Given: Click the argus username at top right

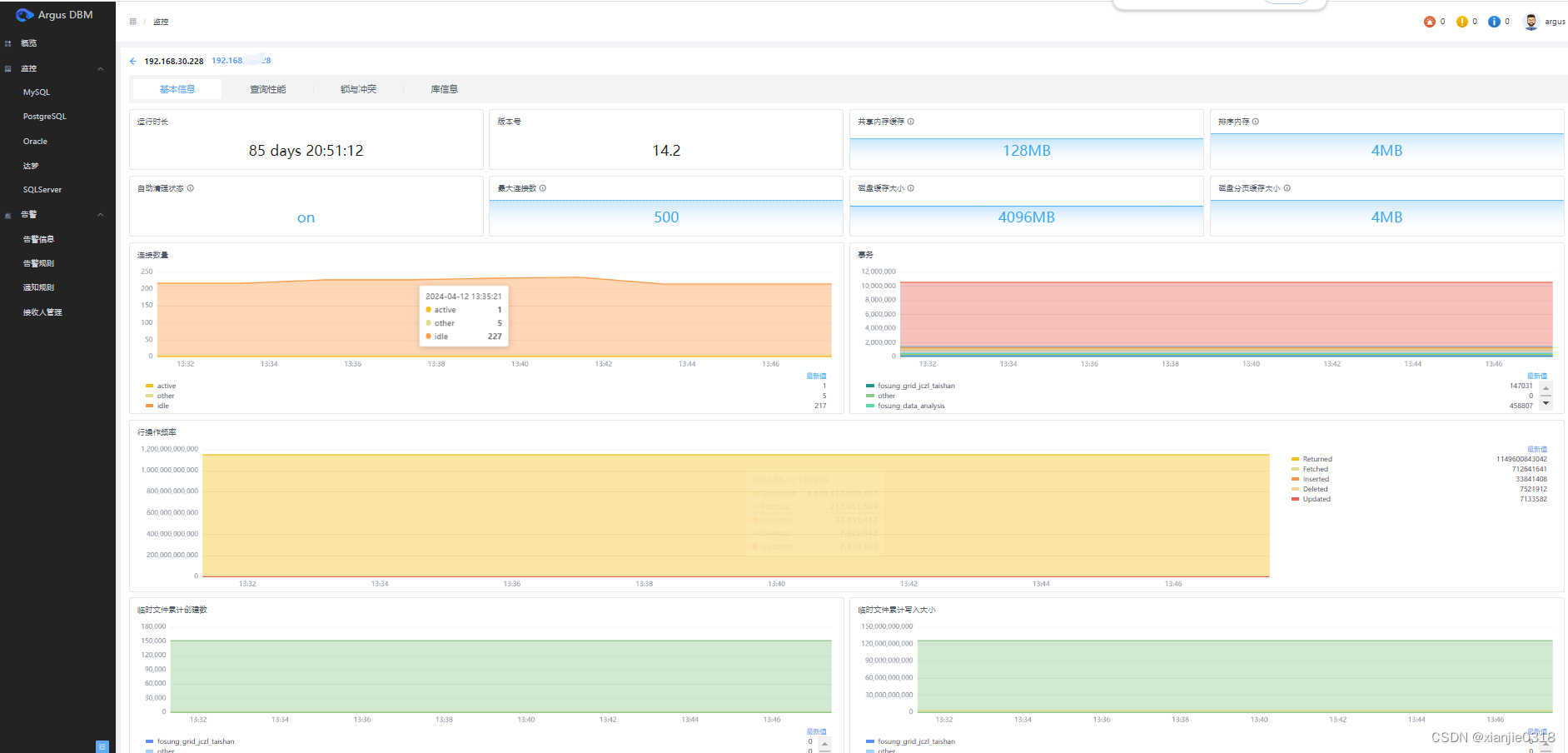Looking at the screenshot, I should tap(1555, 22).
